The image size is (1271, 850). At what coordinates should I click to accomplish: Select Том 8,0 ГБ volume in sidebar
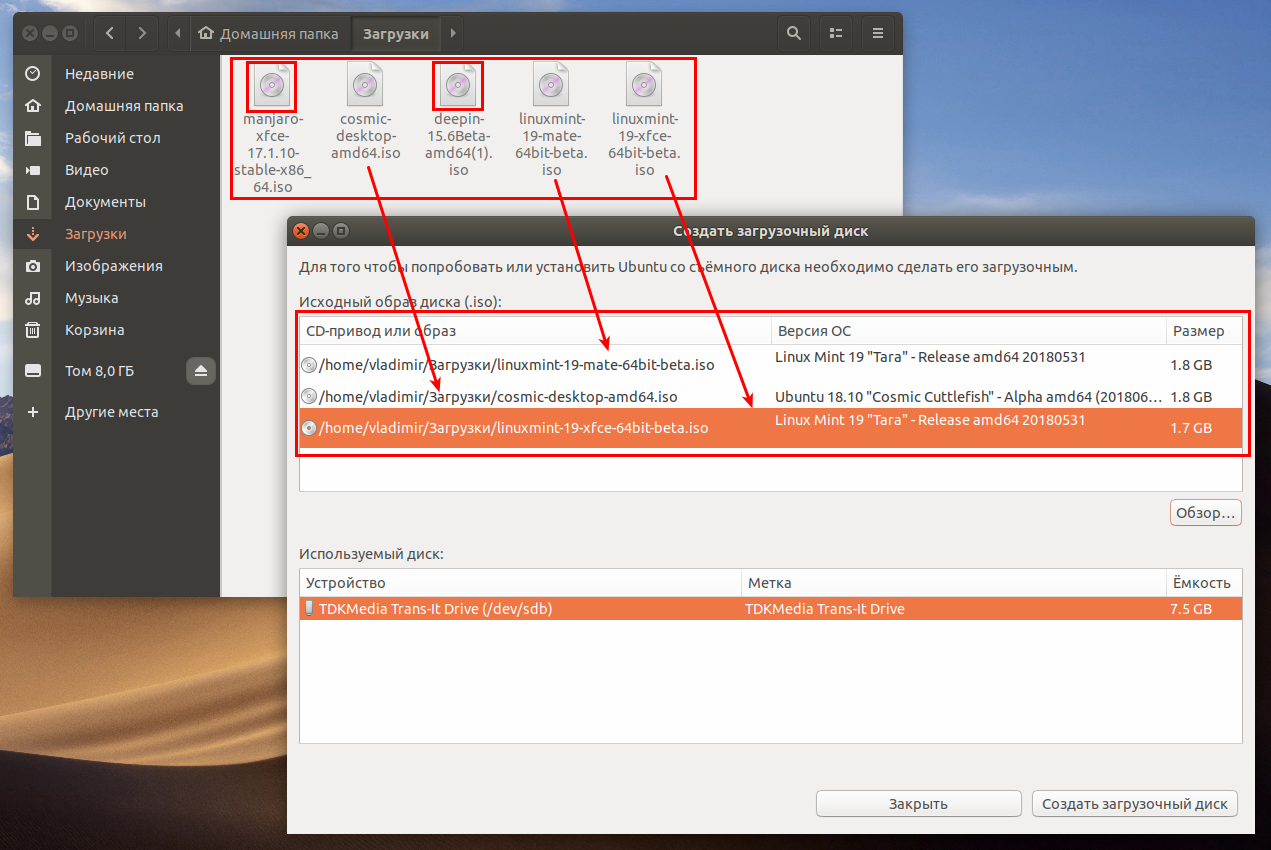pos(99,371)
